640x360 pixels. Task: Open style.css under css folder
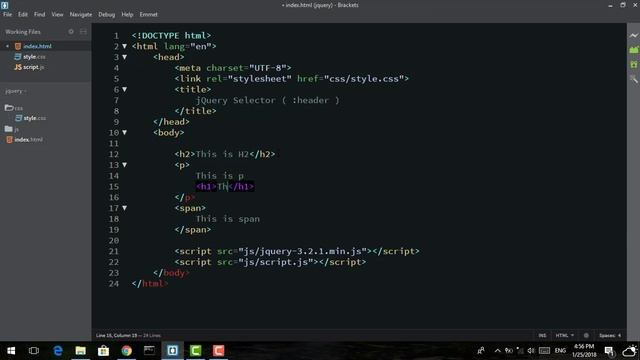[35, 118]
